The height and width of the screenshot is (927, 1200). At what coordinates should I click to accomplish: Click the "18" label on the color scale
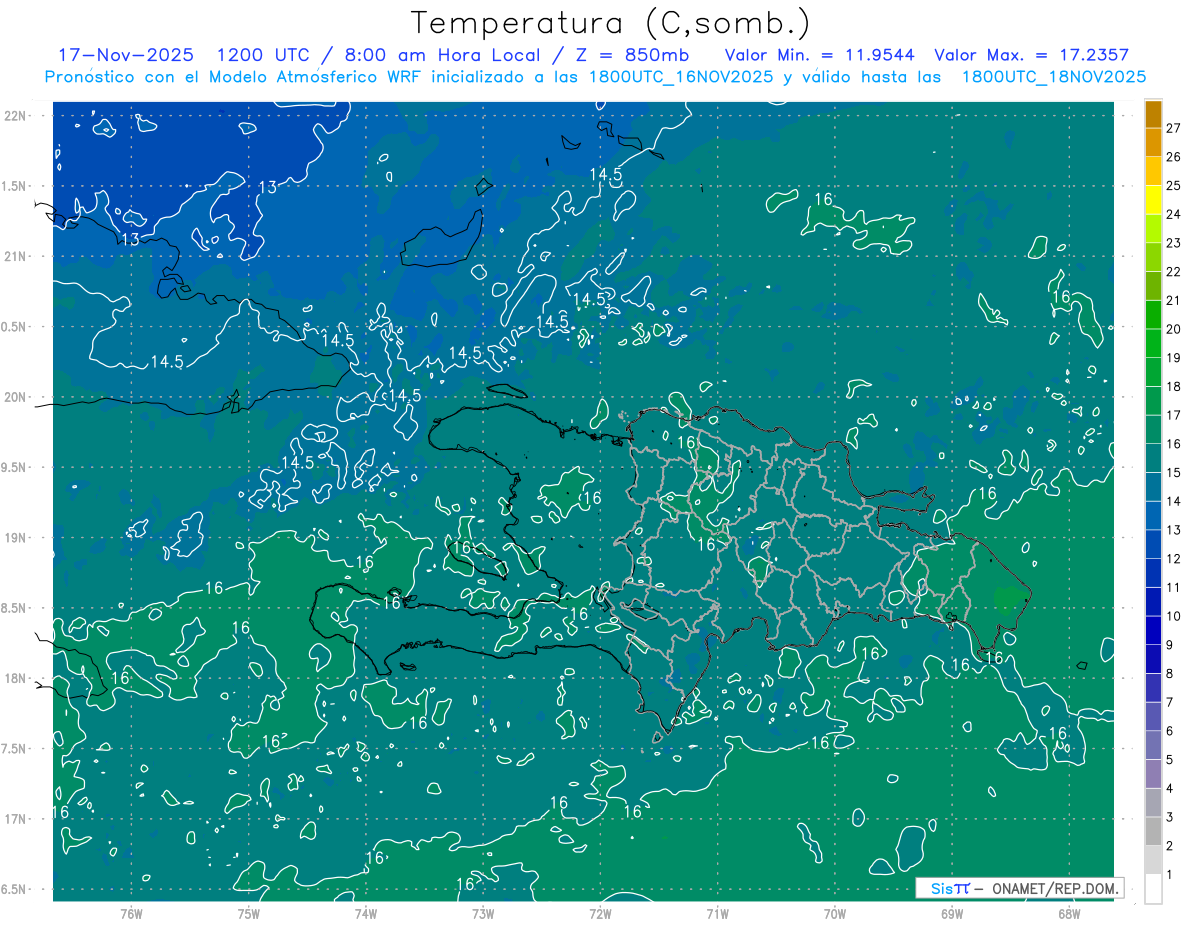[1173, 387]
